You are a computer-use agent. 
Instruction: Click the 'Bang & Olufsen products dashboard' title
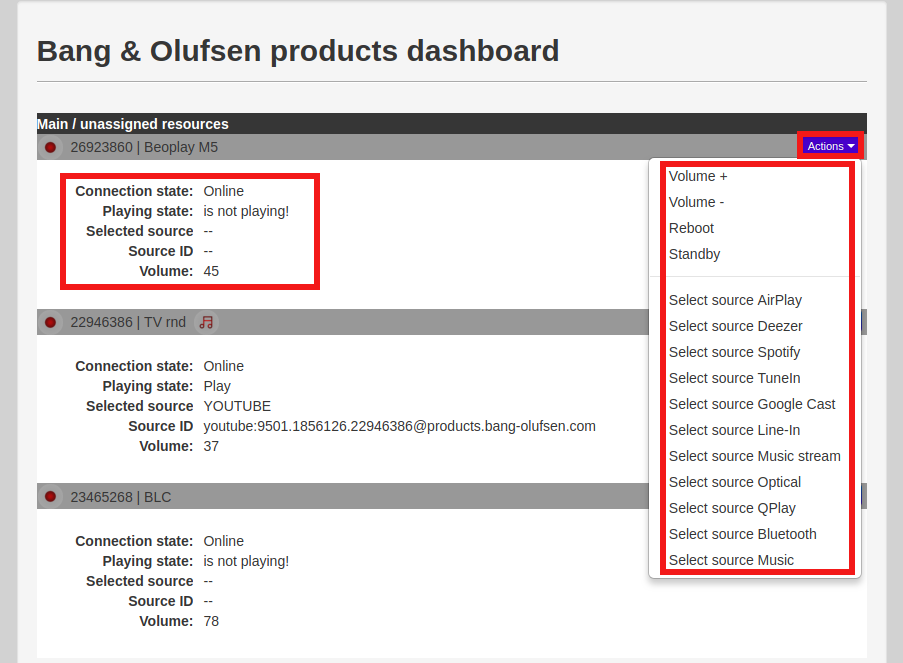click(298, 51)
